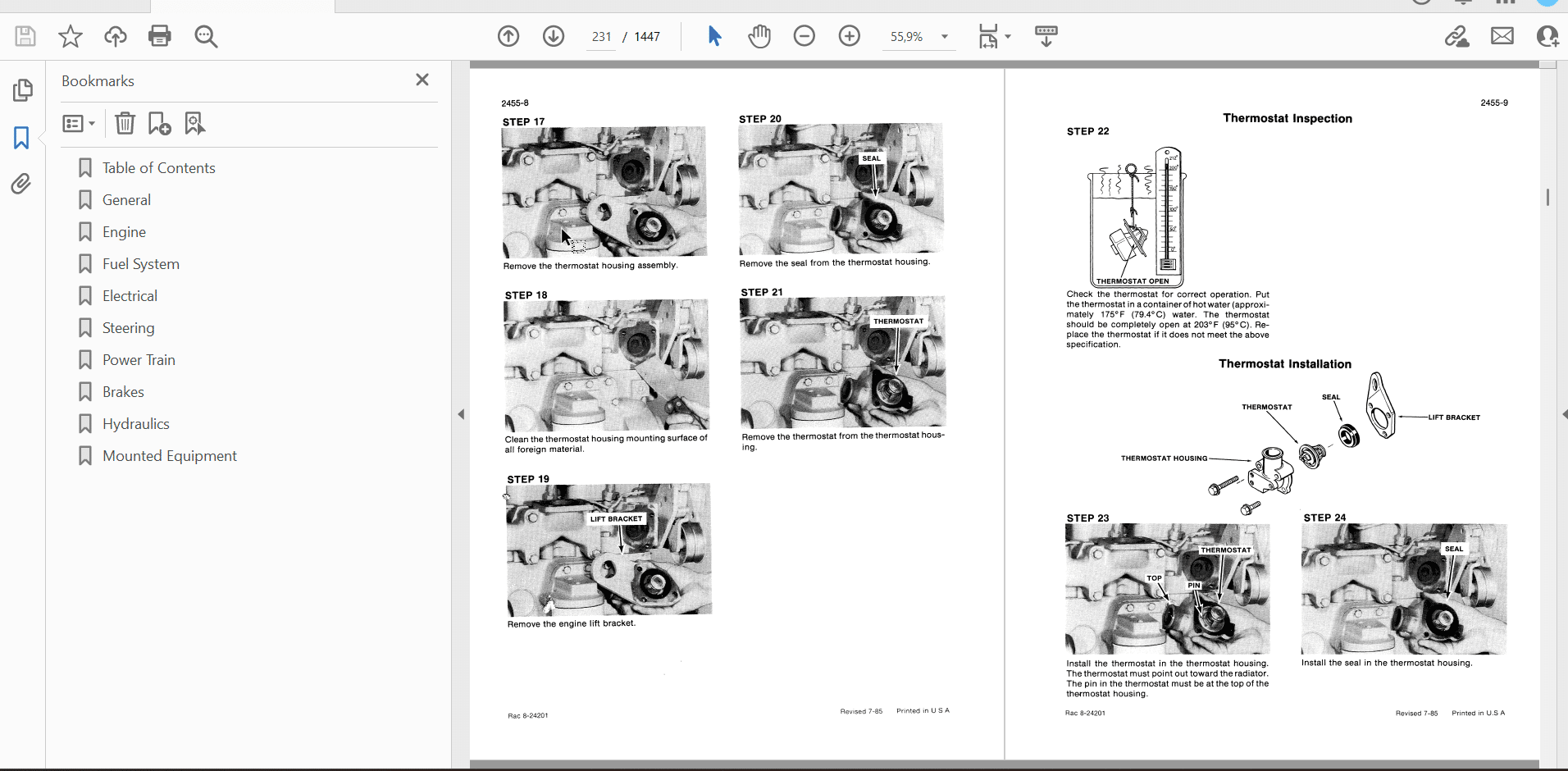
Task: Open the zoom level dropdown
Action: coord(945,37)
